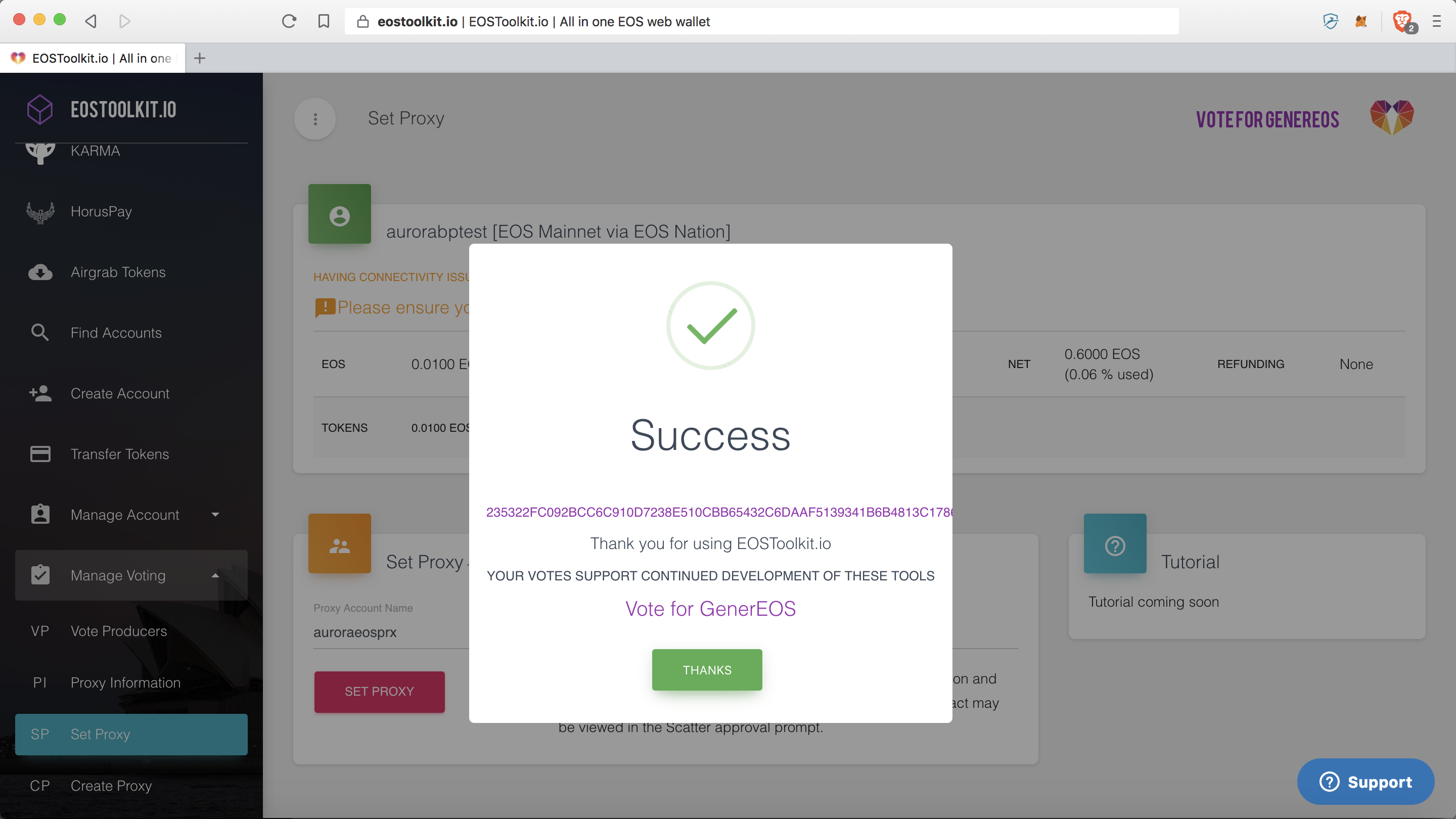Click the Create Account person-plus icon

click(x=40, y=393)
